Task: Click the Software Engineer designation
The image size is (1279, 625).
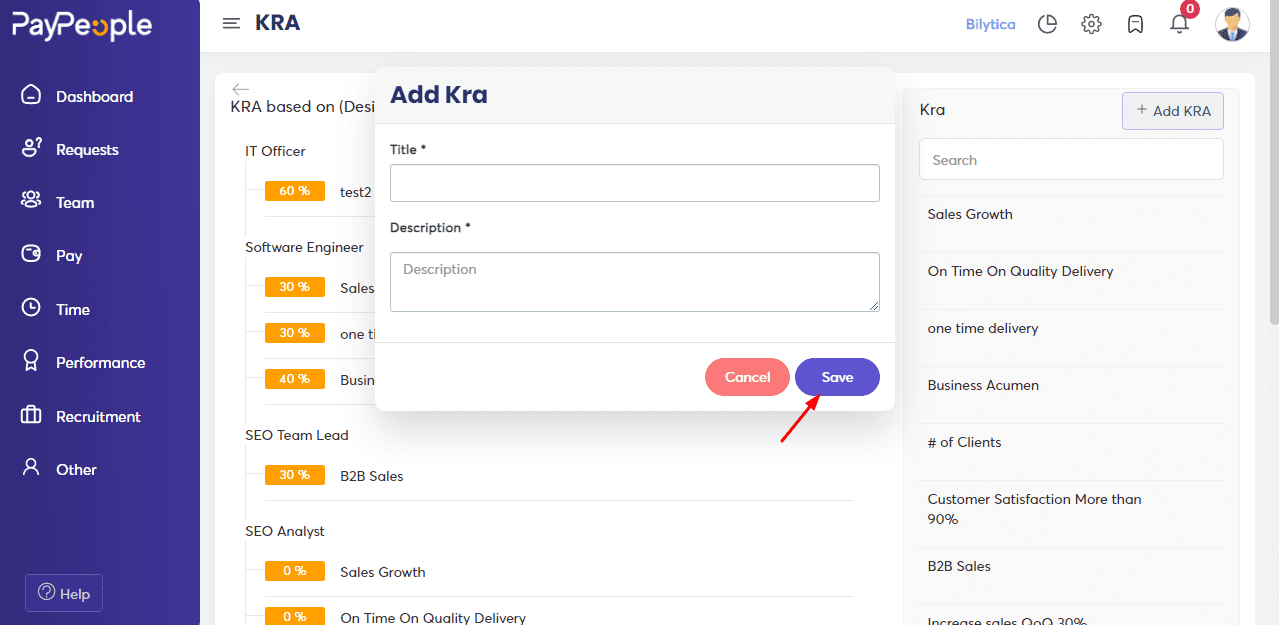Action: (x=304, y=247)
